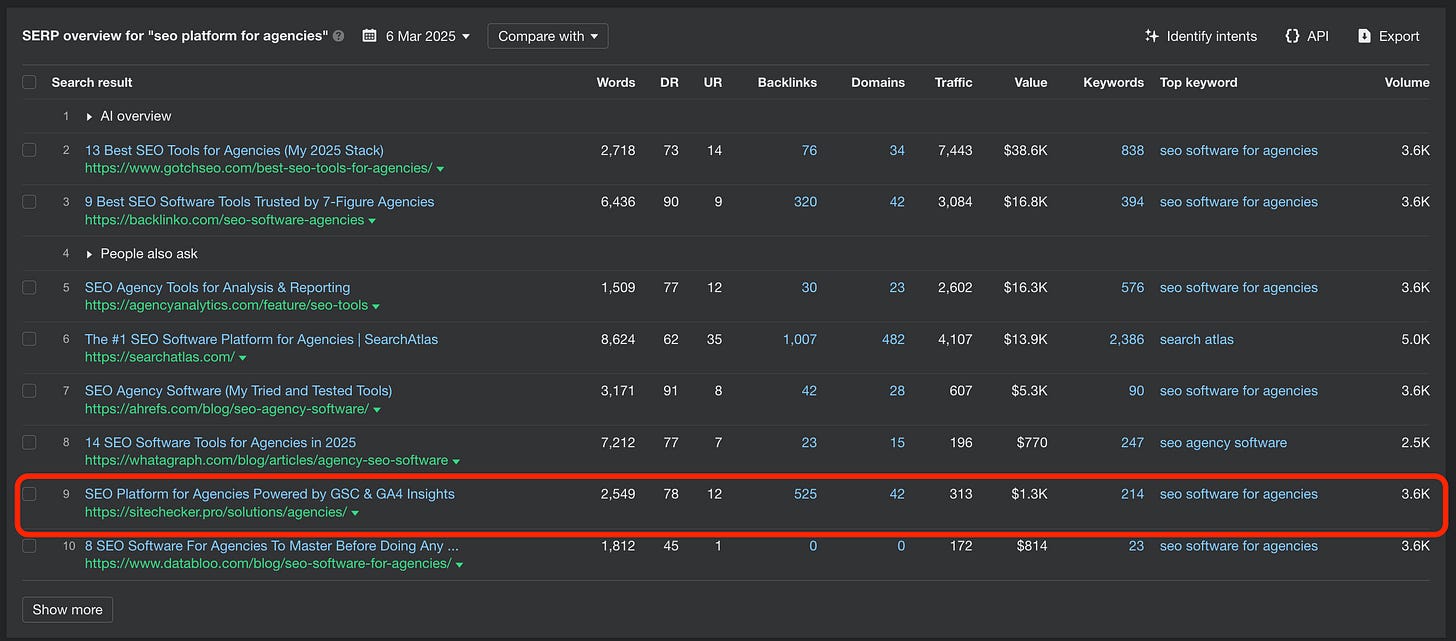
Task: Open the 14 SEO Software Tools for Agencies link
Action: pos(220,442)
